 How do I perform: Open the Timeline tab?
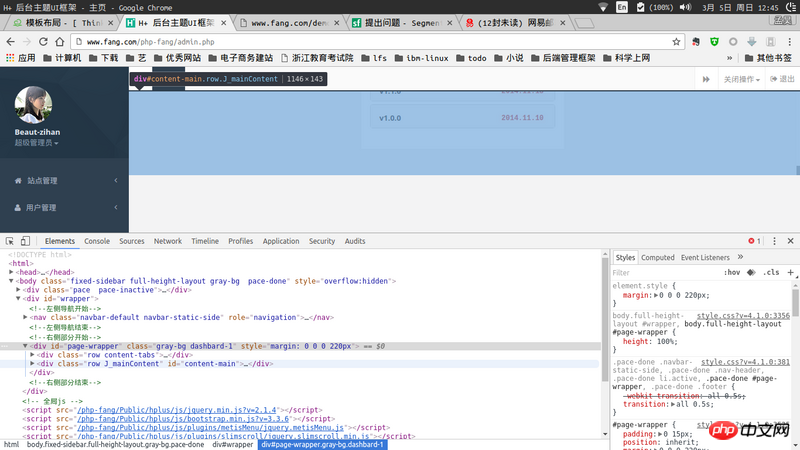tap(205, 241)
